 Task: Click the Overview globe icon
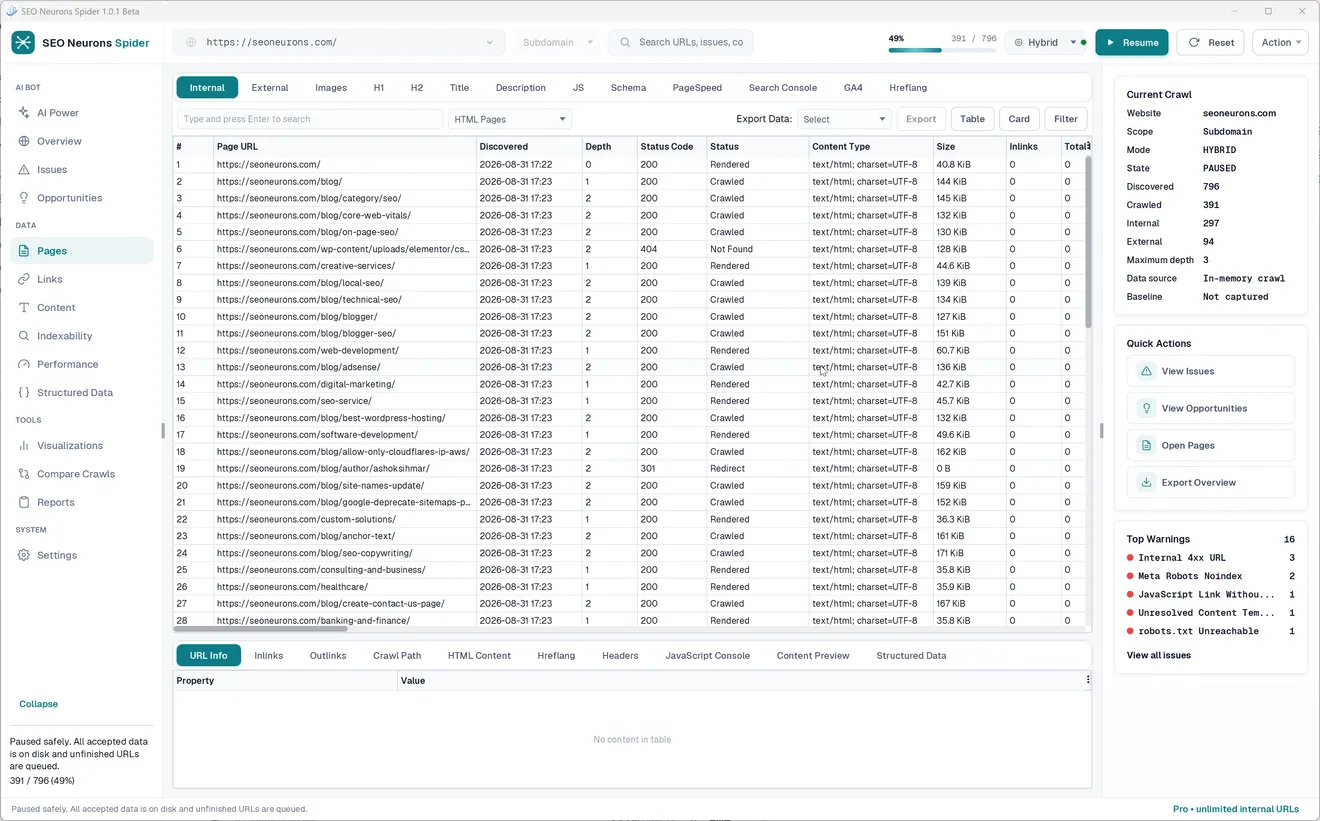pos(24,141)
